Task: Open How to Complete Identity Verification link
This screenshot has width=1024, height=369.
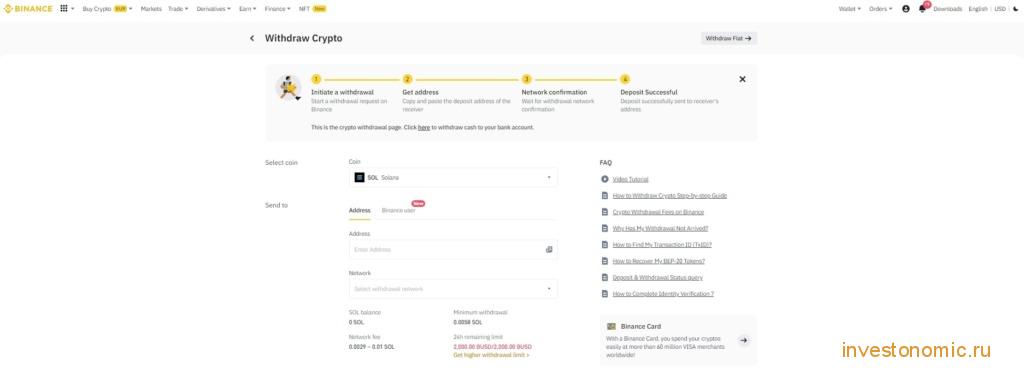Action: coord(663,294)
